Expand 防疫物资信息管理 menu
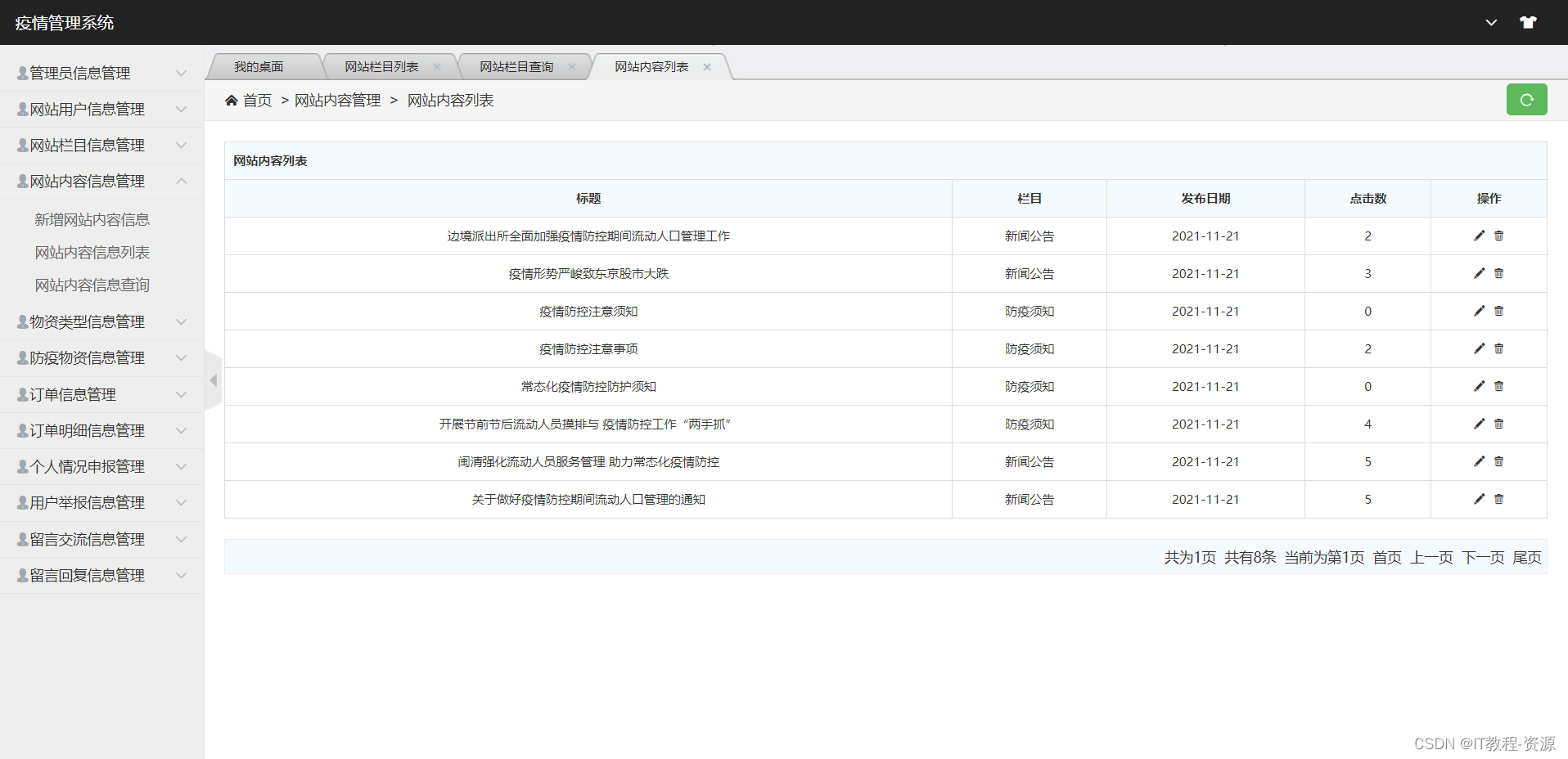 (101, 357)
